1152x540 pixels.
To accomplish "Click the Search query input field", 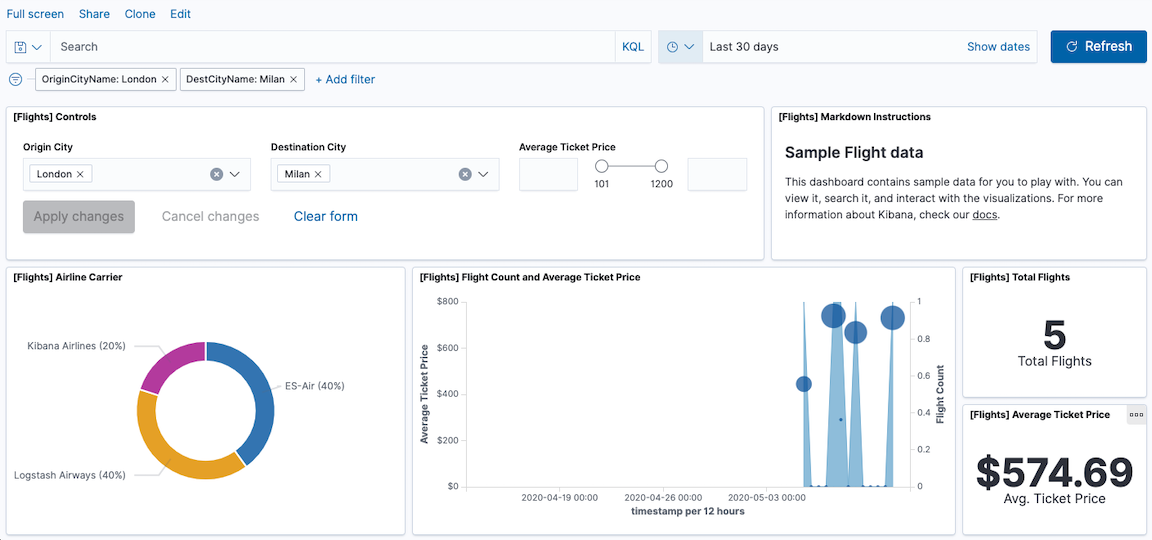I will click(x=330, y=47).
